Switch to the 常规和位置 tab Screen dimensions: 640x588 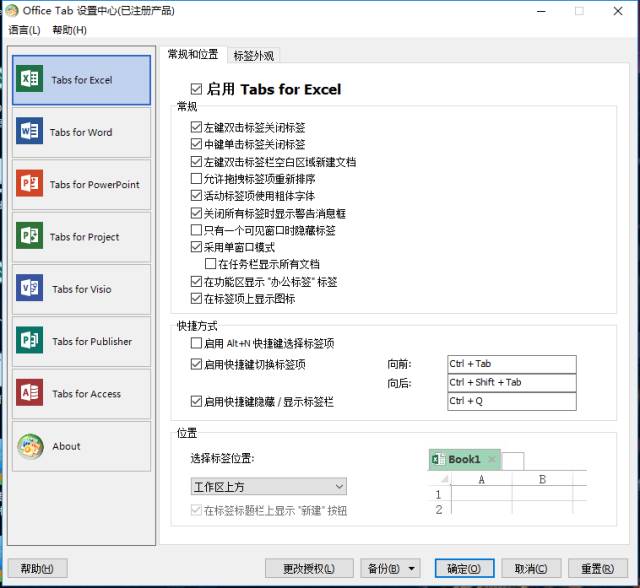click(x=193, y=54)
